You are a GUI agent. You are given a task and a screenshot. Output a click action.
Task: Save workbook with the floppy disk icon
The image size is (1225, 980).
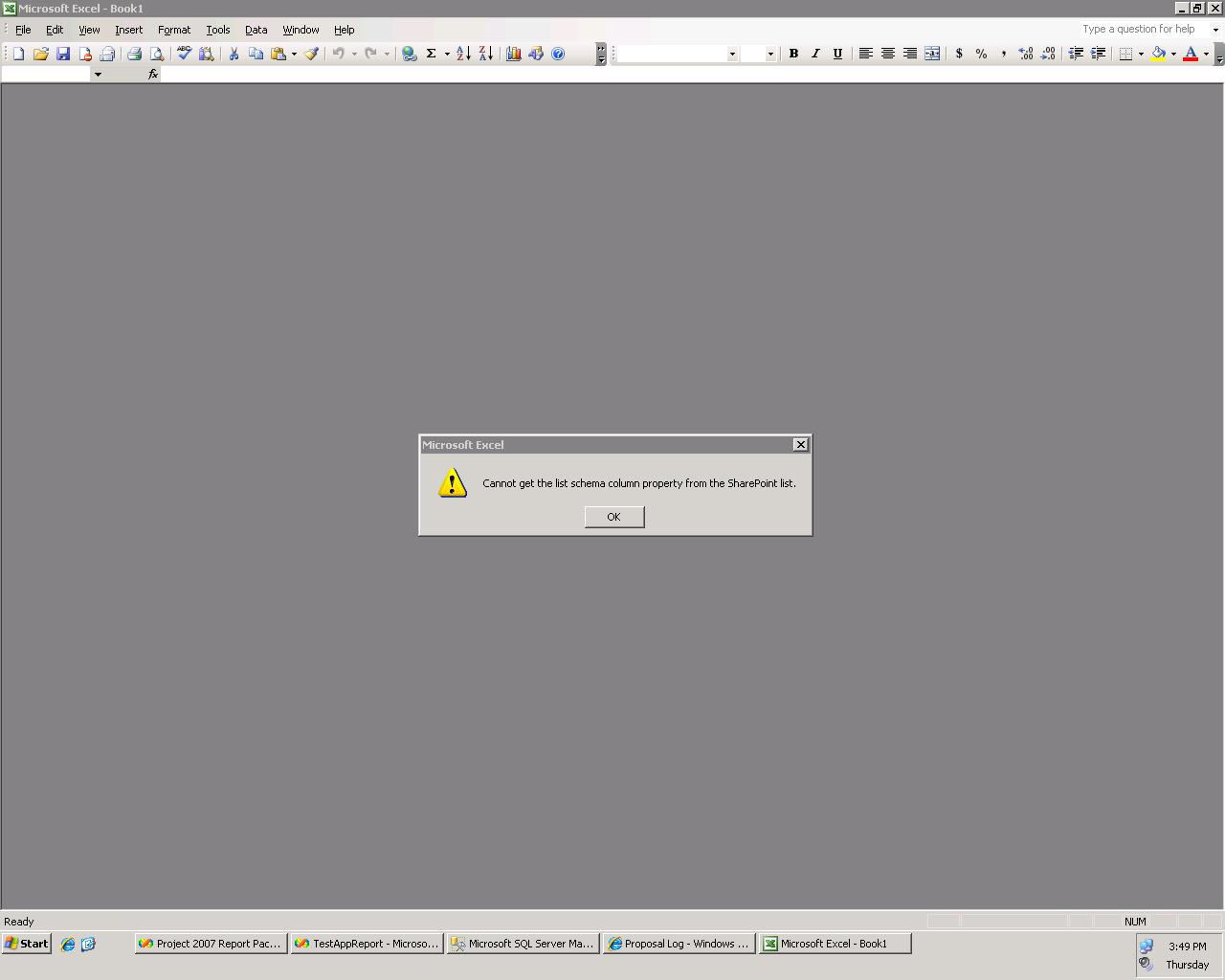(63, 54)
